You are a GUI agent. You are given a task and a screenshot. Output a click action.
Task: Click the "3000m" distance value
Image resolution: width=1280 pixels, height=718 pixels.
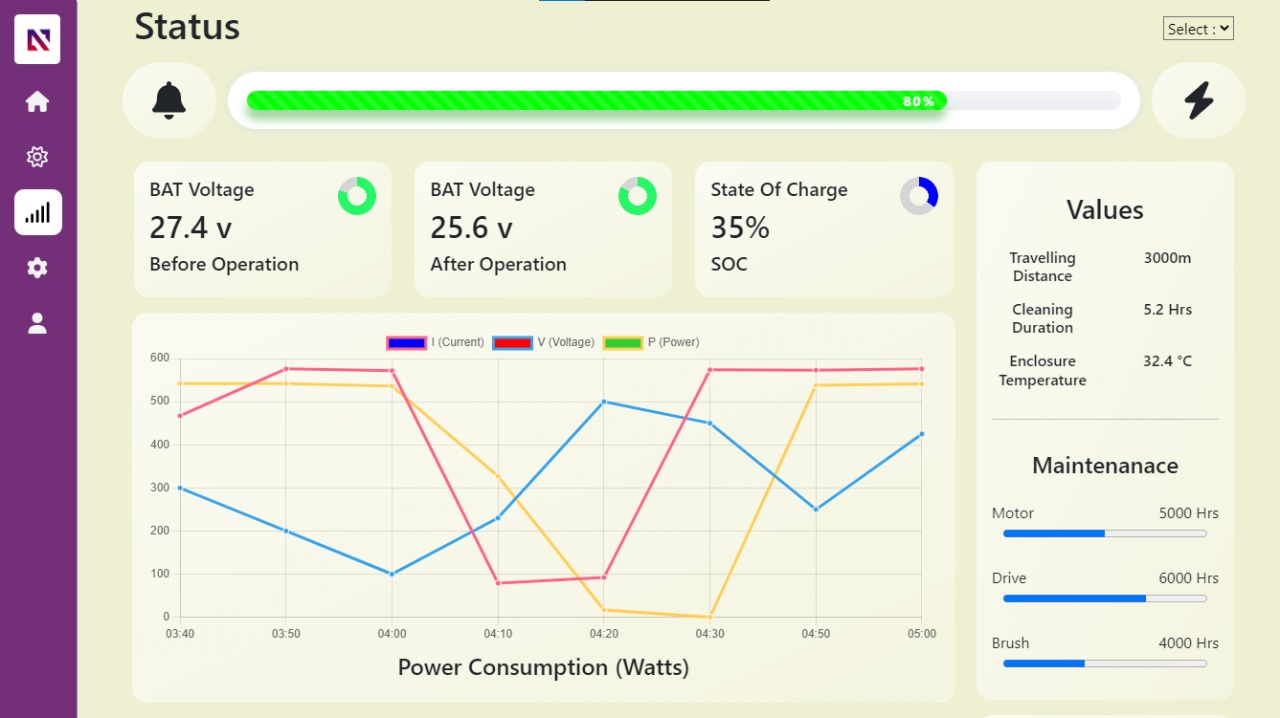click(x=1168, y=258)
